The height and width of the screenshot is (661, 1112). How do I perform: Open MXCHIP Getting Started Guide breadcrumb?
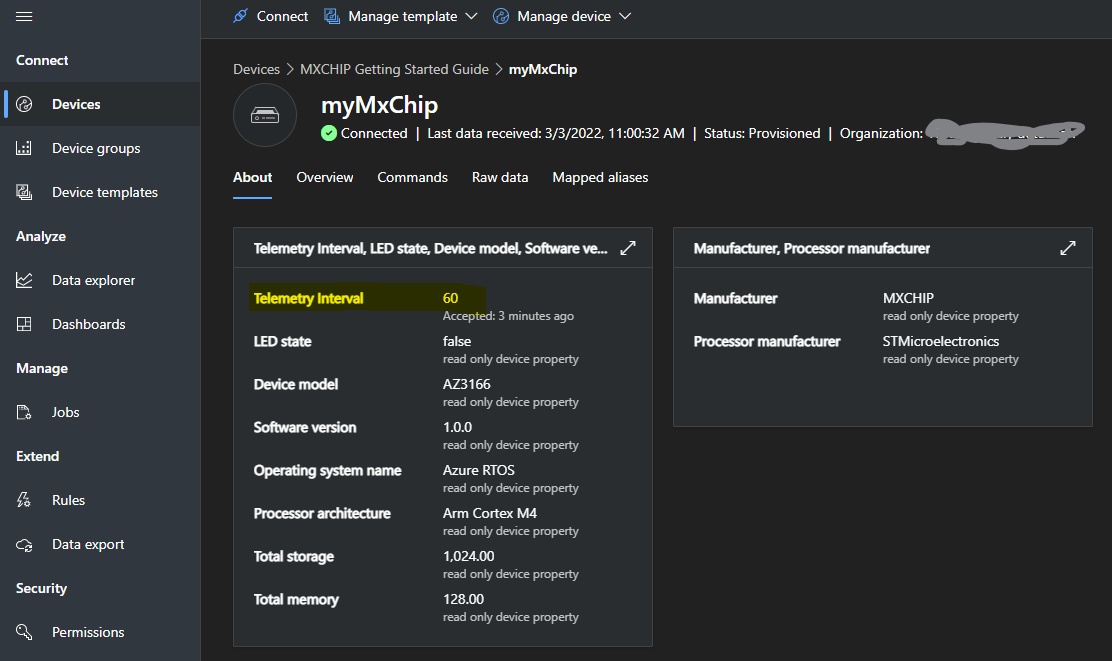click(394, 70)
